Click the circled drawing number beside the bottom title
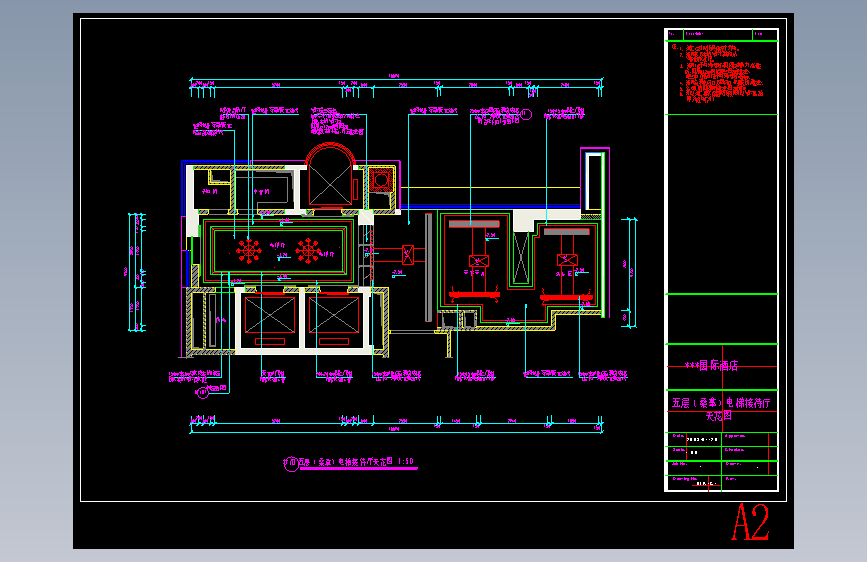867x562 pixels. click(x=291, y=464)
